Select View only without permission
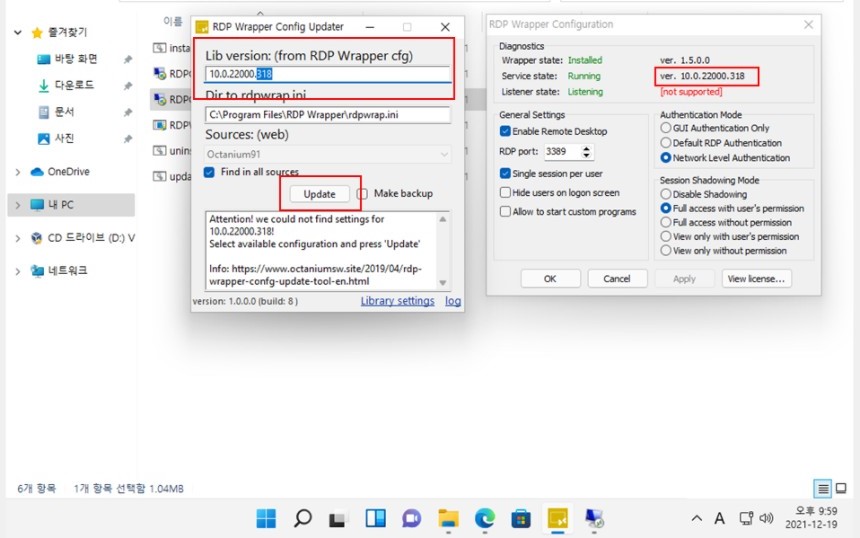860x538 pixels. (665, 251)
